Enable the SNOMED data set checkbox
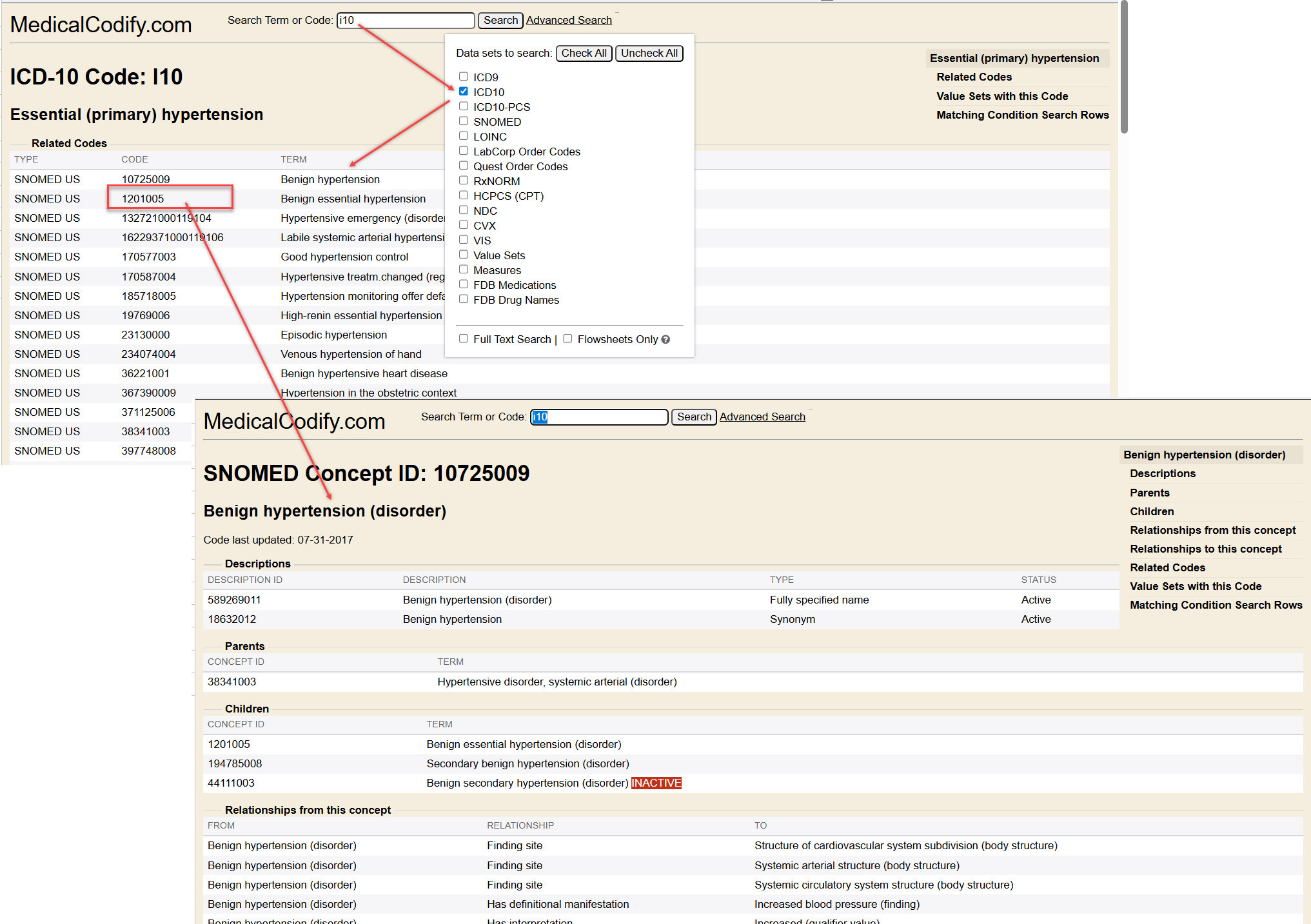 (463, 121)
